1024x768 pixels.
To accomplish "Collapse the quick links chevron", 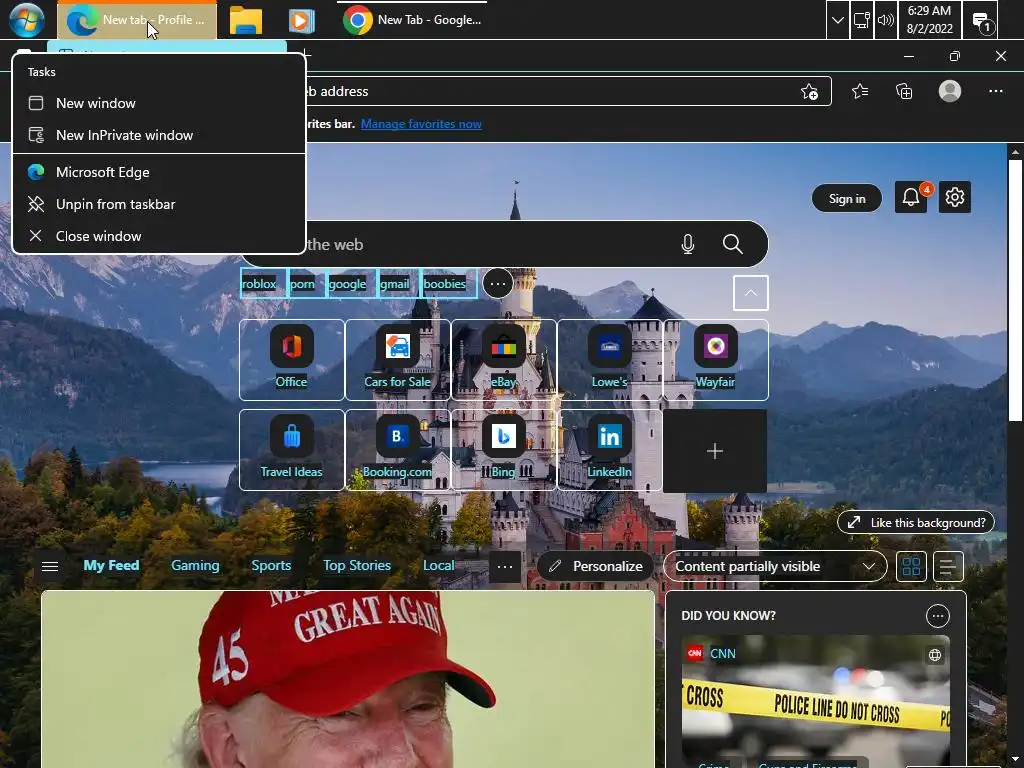I will click(x=750, y=293).
